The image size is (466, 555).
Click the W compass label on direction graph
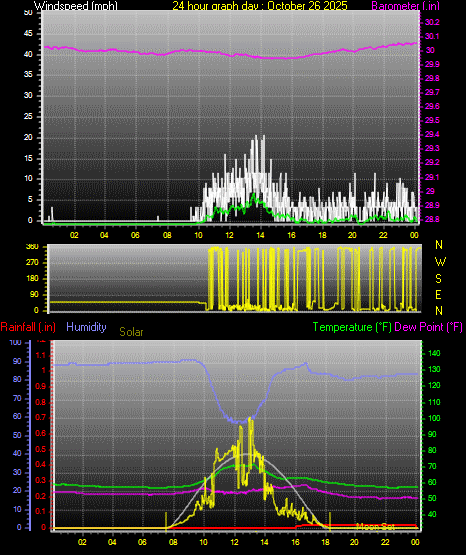[x=440, y=262]
